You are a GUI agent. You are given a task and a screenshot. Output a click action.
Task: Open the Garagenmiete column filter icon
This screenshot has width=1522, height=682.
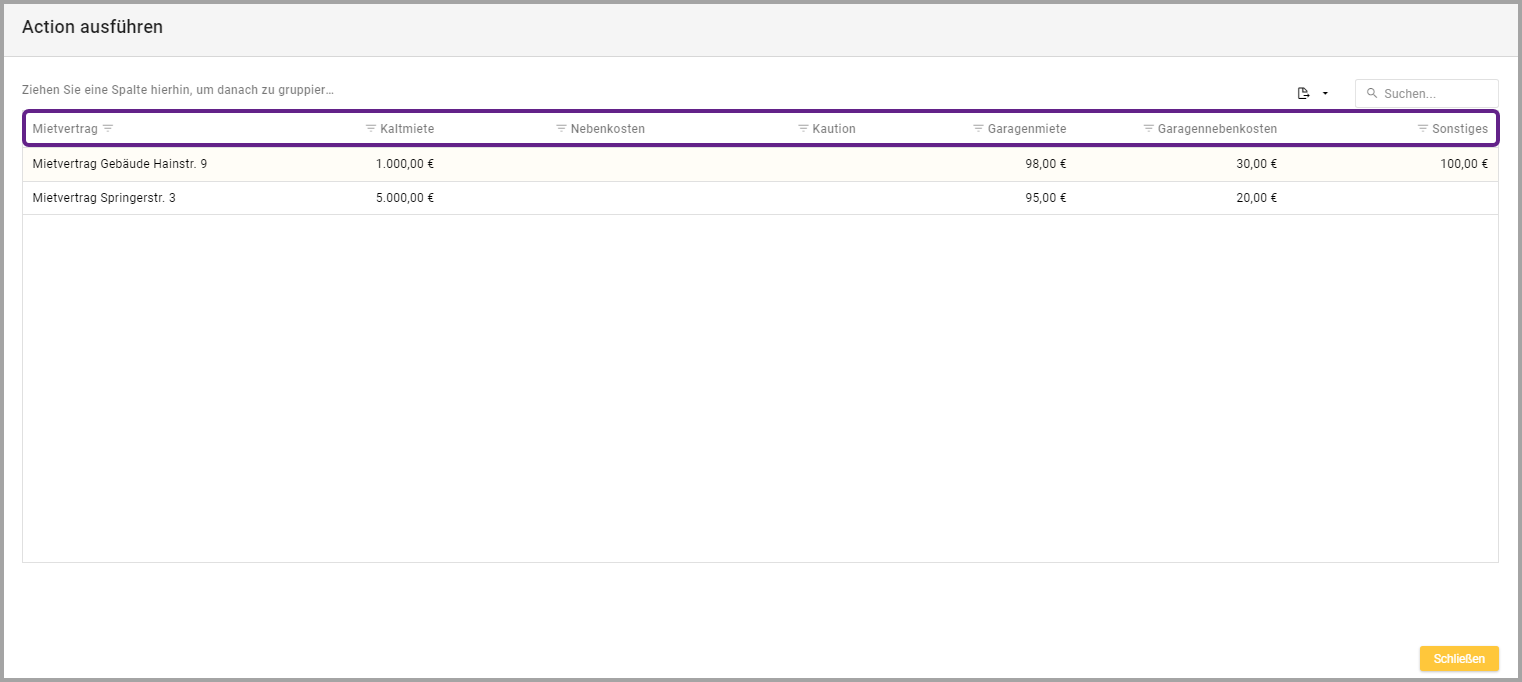coord(978,129)
